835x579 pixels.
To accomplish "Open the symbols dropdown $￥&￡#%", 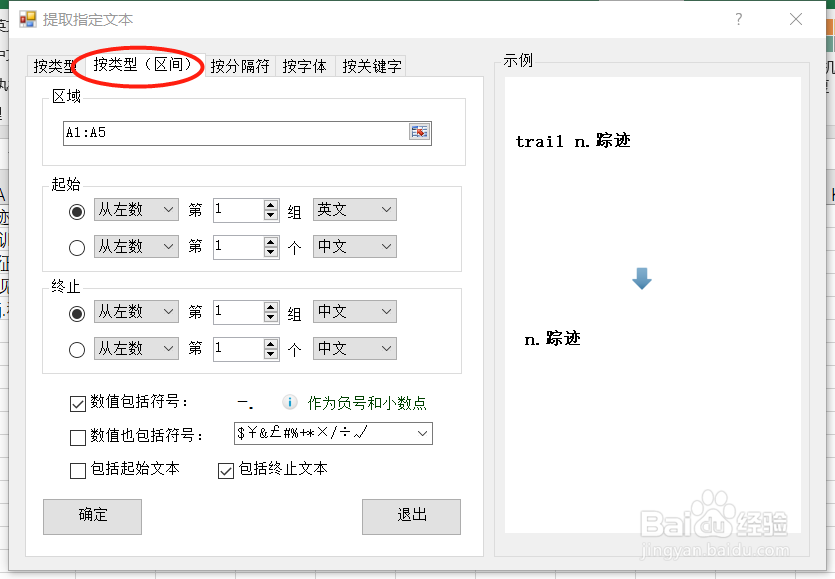I will 333,433.
